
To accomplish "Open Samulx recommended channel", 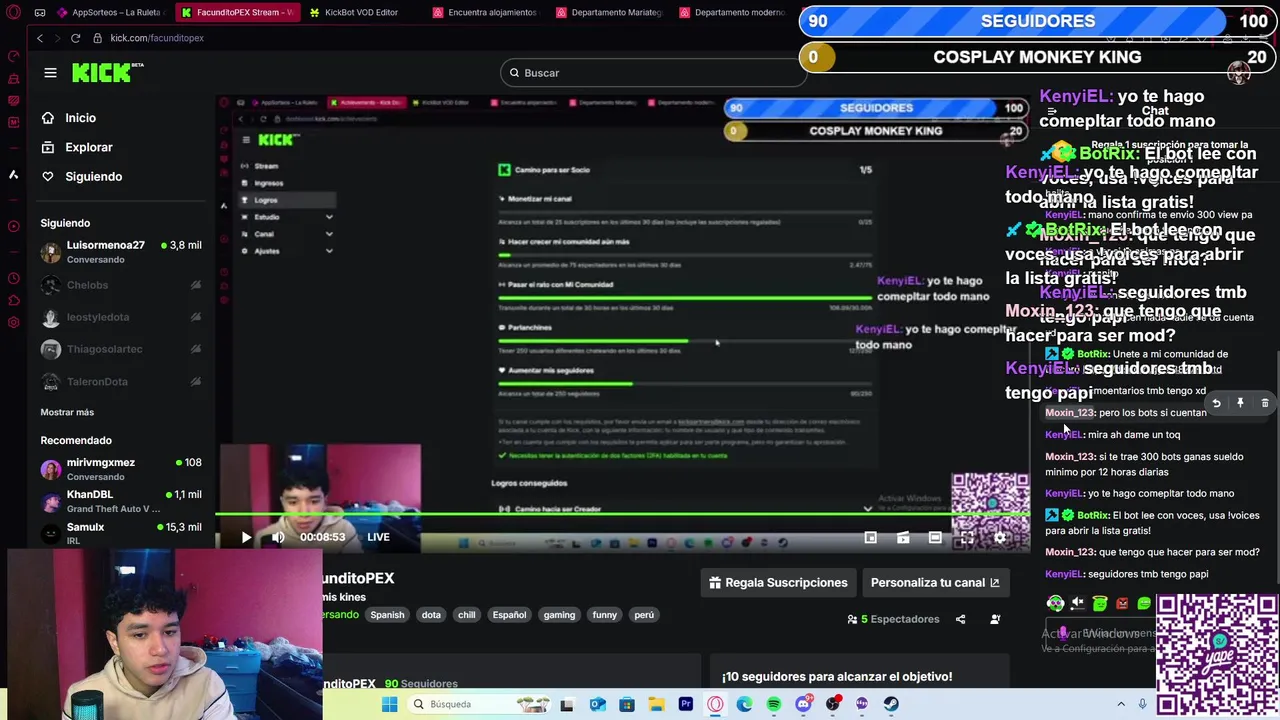I will 120,533.
